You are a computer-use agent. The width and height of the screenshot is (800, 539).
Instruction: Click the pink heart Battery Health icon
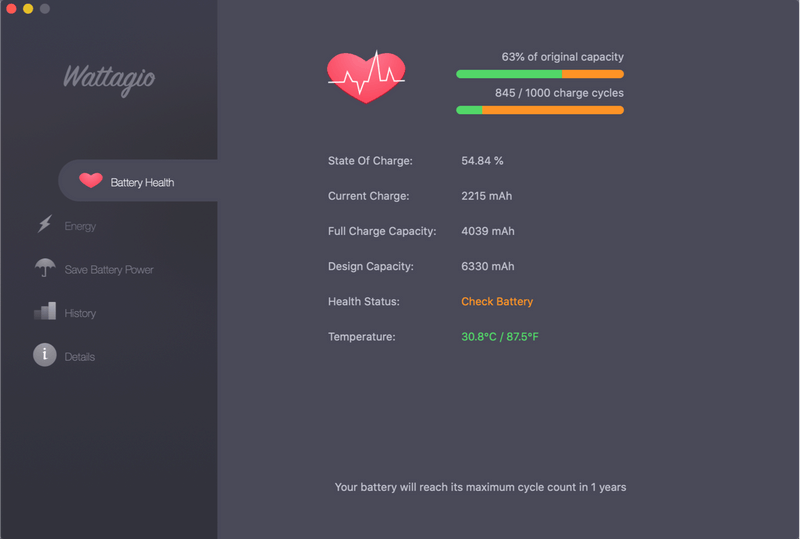(91, 181)
